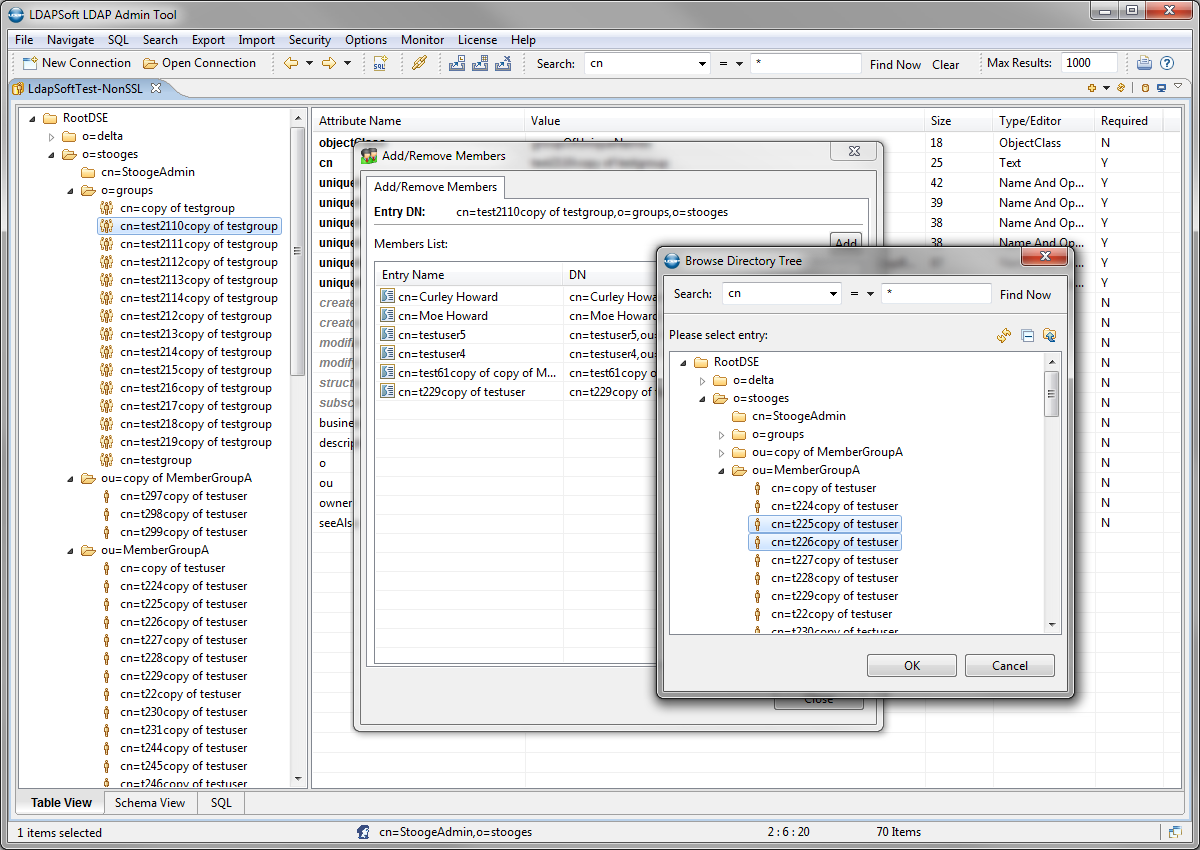The image size is (1200, 850).
Task: Click collapse all icon in Browse Directory Tree
Action: (1027, 336)
